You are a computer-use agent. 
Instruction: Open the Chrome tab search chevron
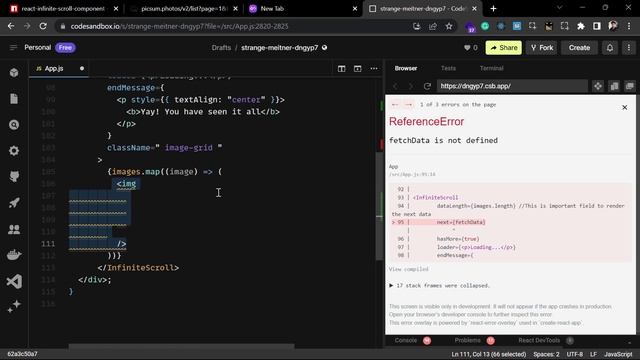pyautogui.click(x=560, y=8)
